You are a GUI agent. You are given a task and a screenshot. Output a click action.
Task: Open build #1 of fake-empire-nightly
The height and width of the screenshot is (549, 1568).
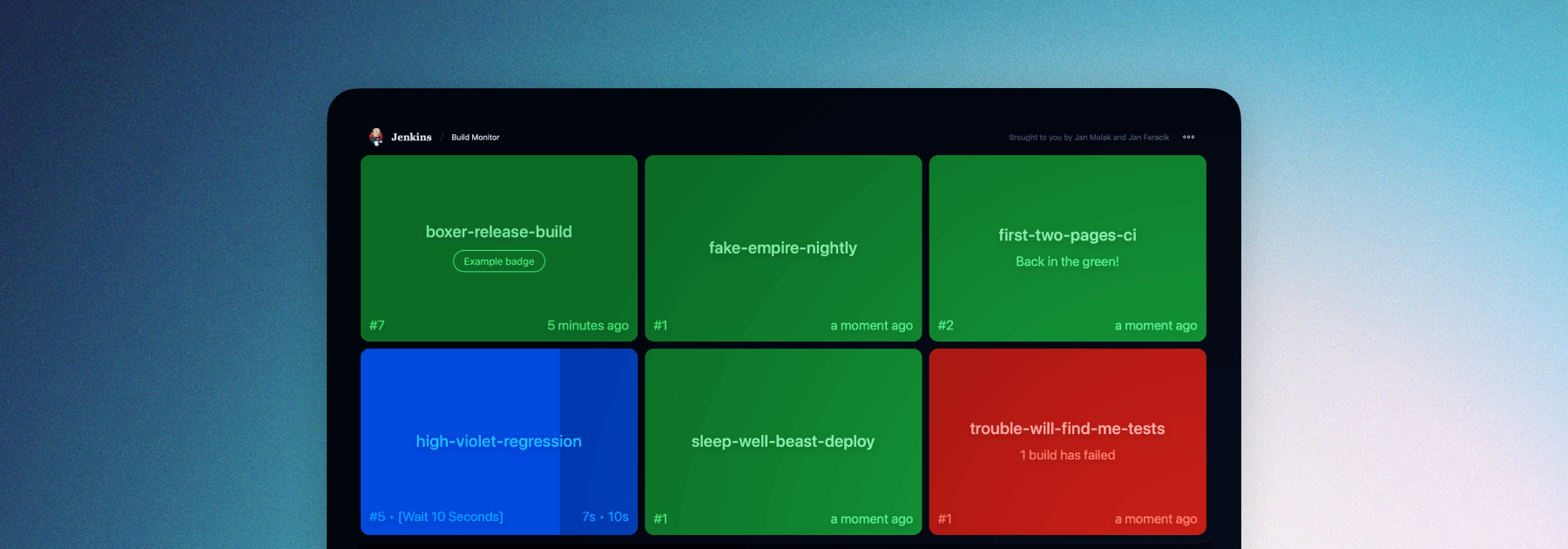[661, 325]
